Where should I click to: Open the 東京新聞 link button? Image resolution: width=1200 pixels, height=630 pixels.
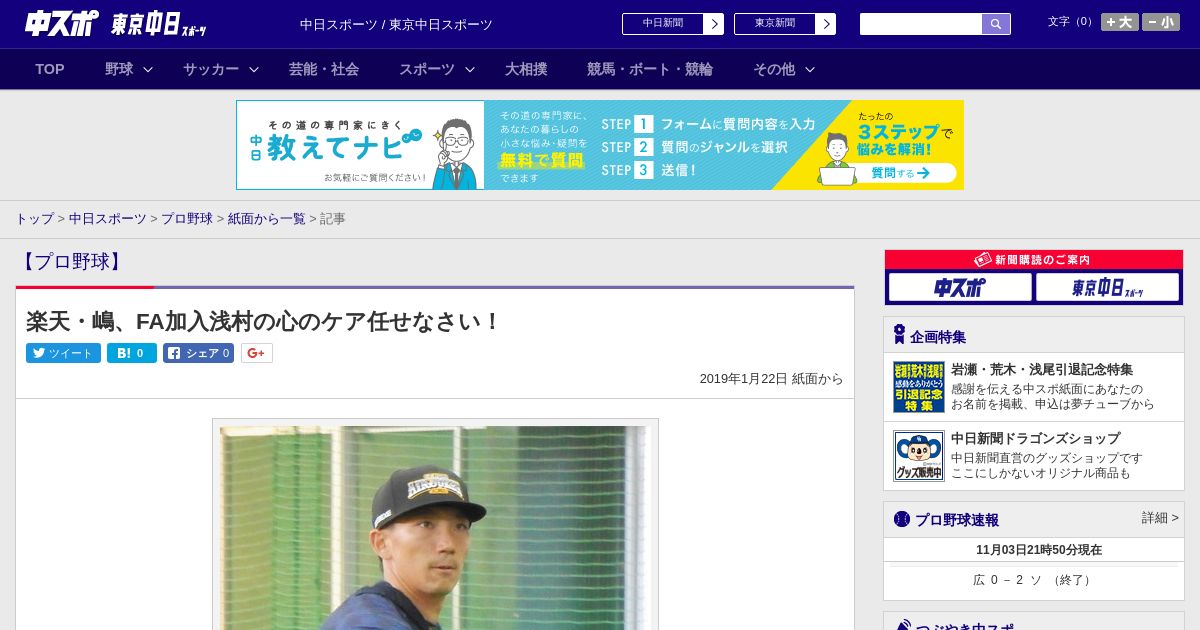(775, 24)
